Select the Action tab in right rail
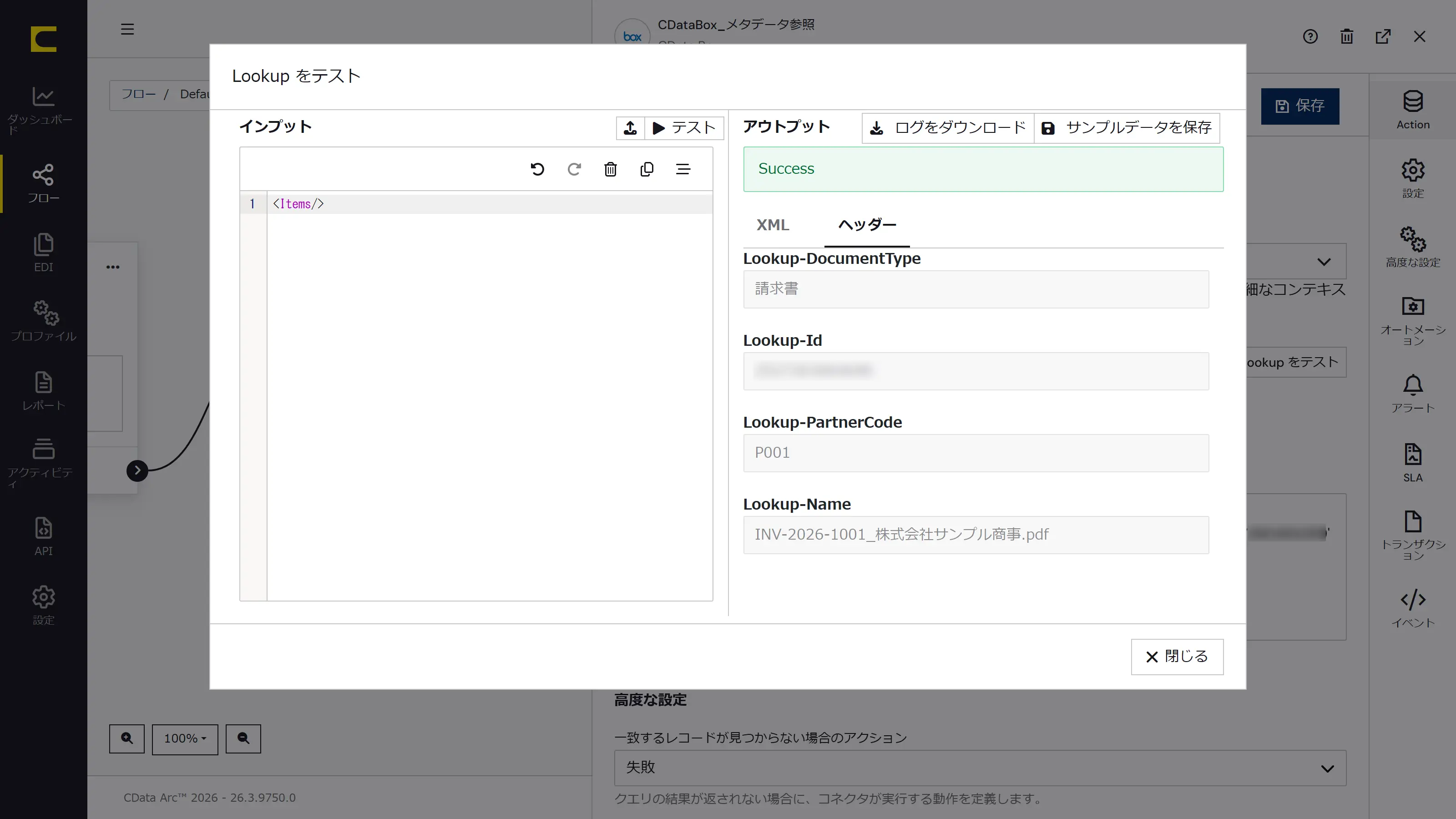Image resolution: width=1456 pixels, height=819 pixels. pos(1412,110)
